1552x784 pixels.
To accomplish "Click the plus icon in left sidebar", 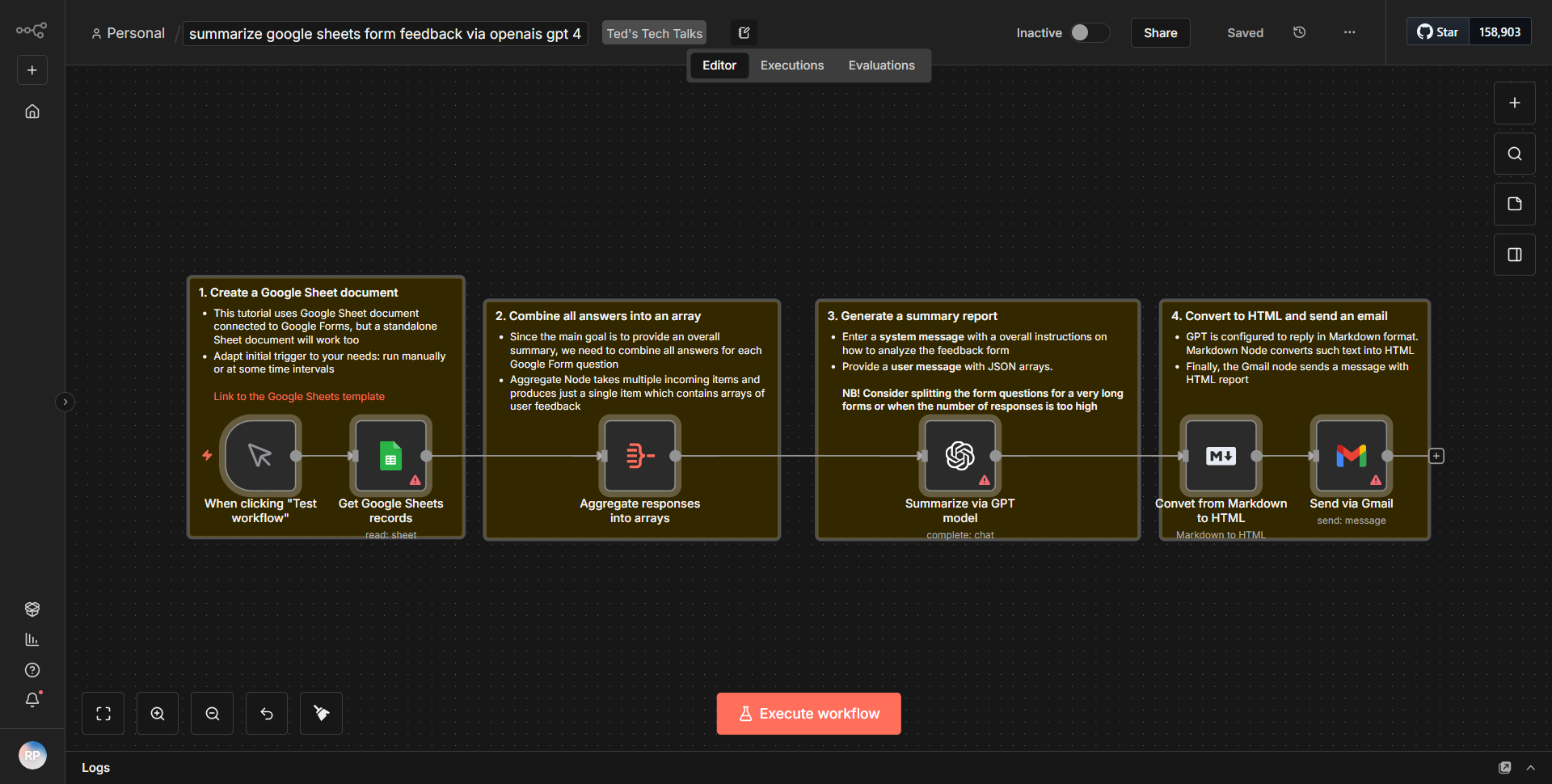I will [32, 70].
